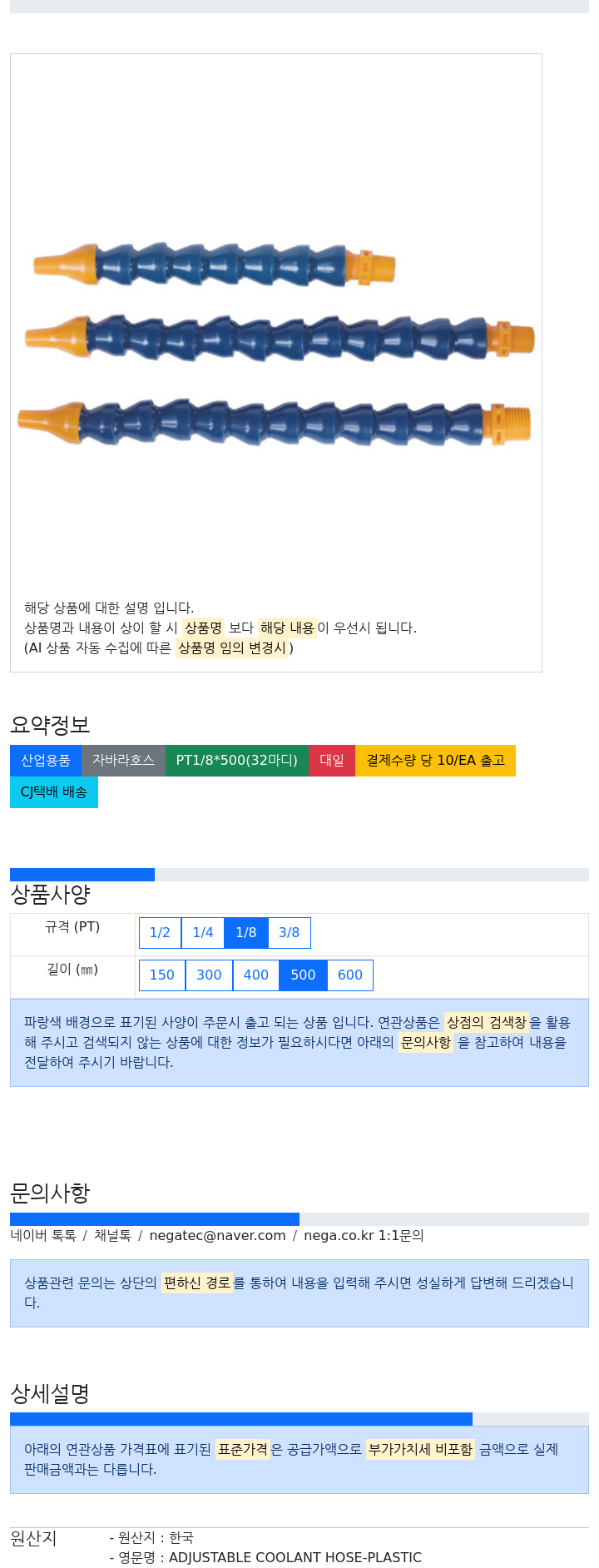The image size is (599, 1568).
Task: Open the 채널톡 inquiry link
Action: coord(112,1236)
